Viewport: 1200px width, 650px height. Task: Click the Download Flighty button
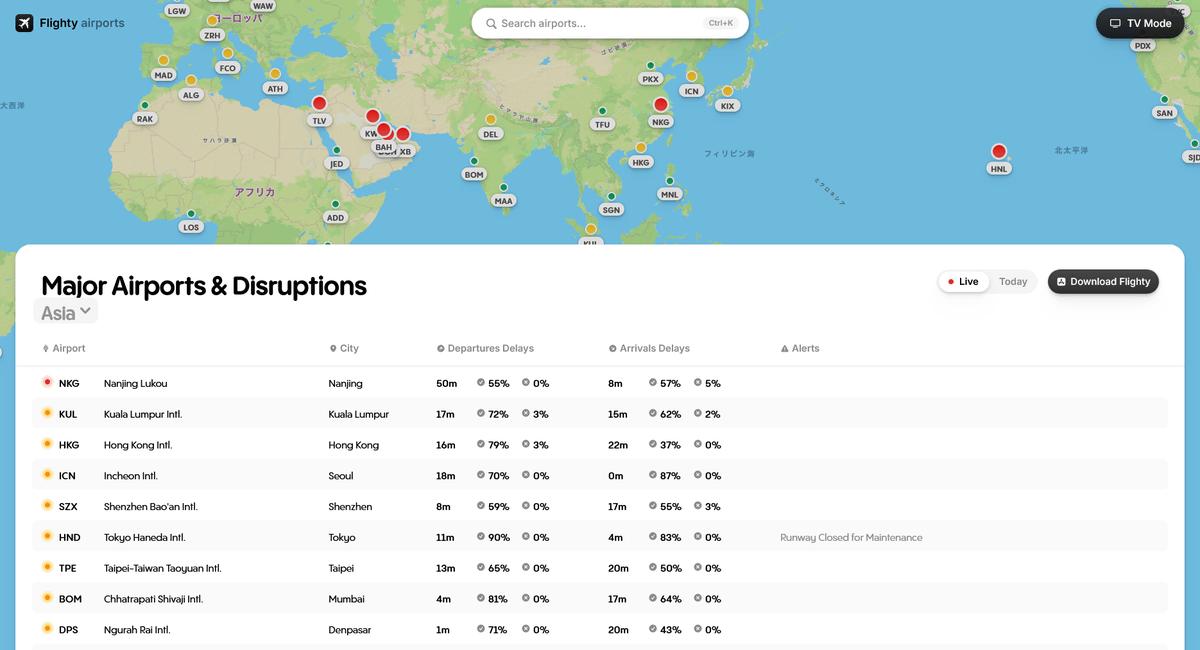[1103, 282]
